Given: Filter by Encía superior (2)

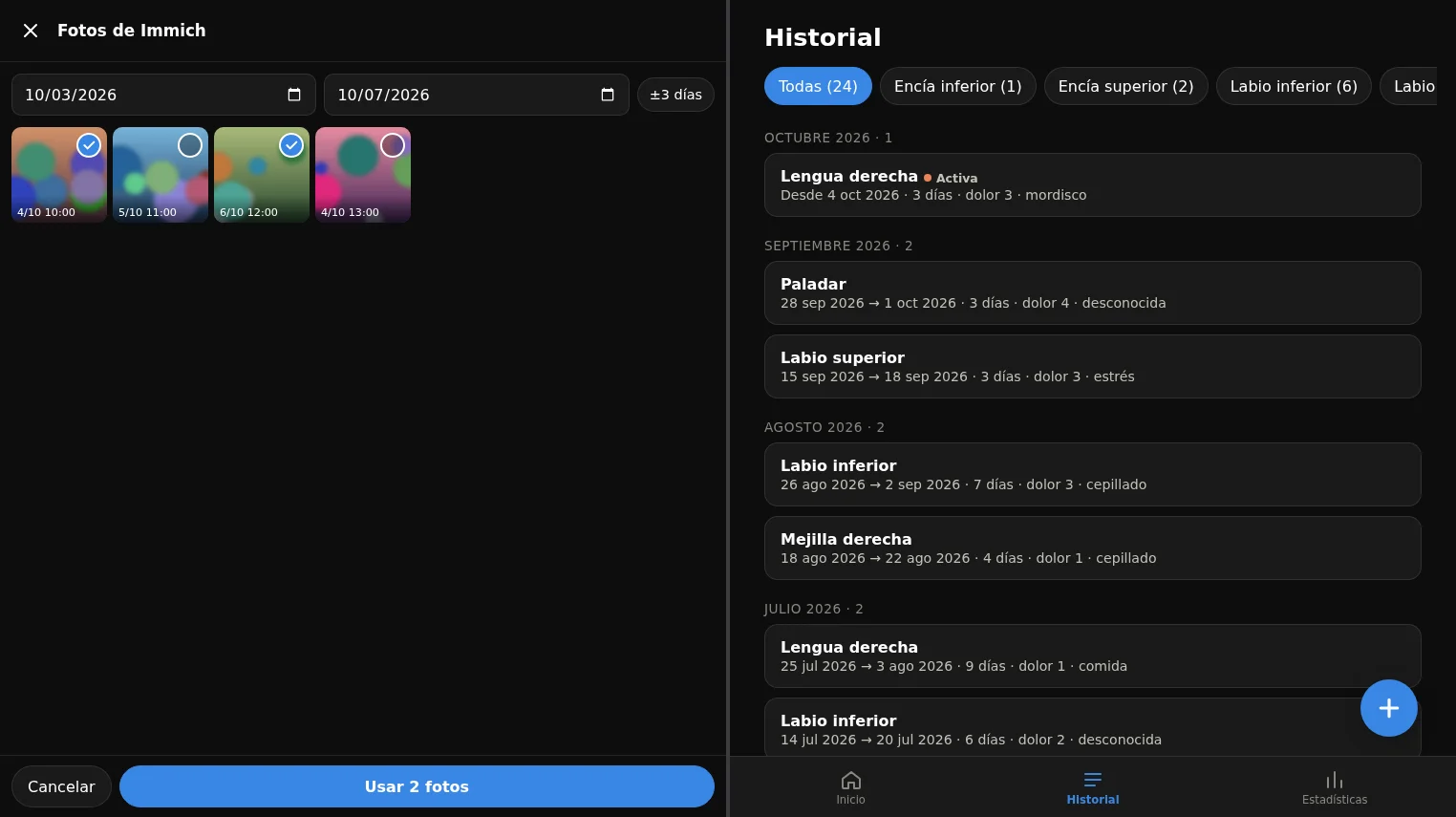Looking at the screenshot, I should click(1125, 86).
